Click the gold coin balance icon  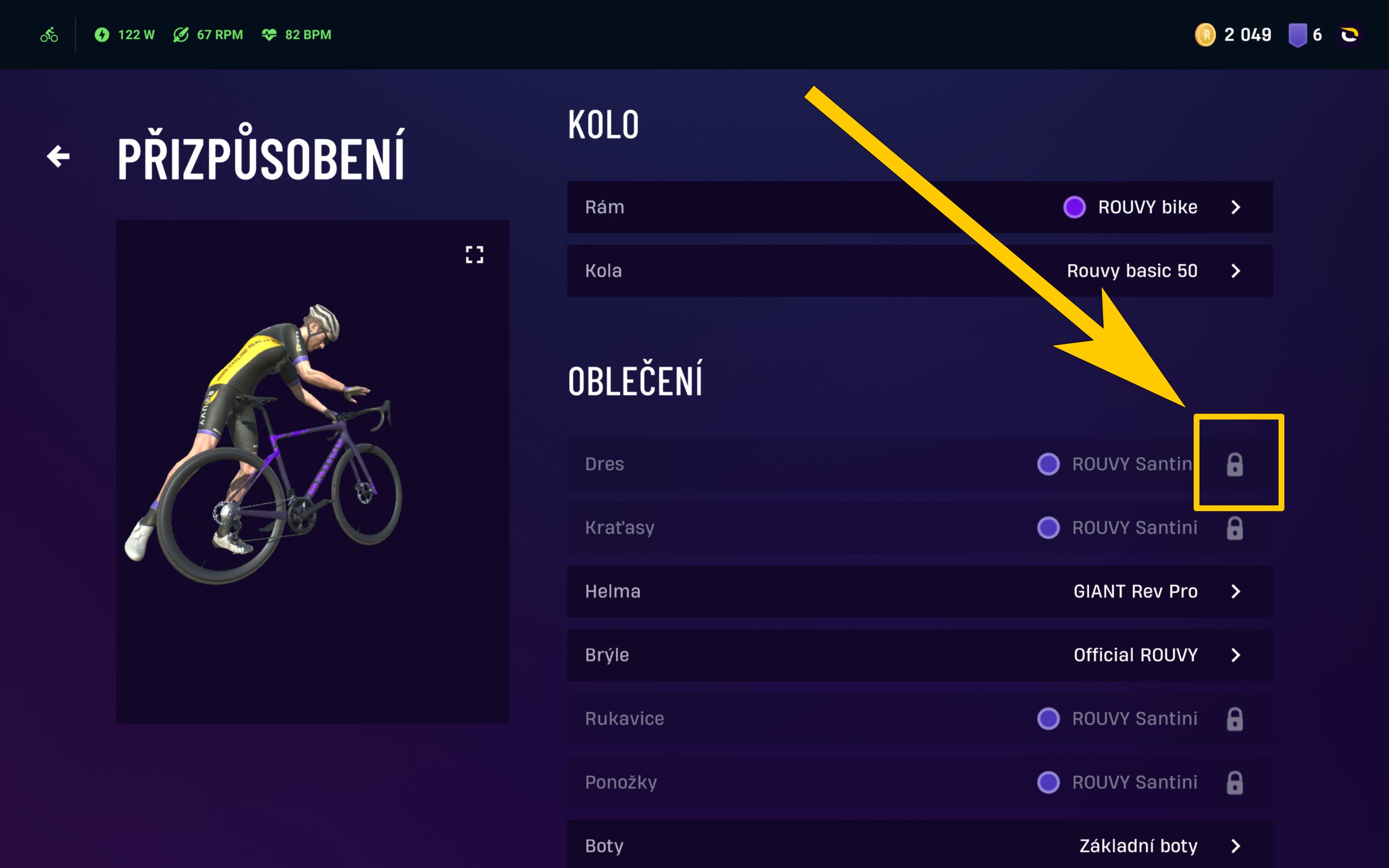1205,35
